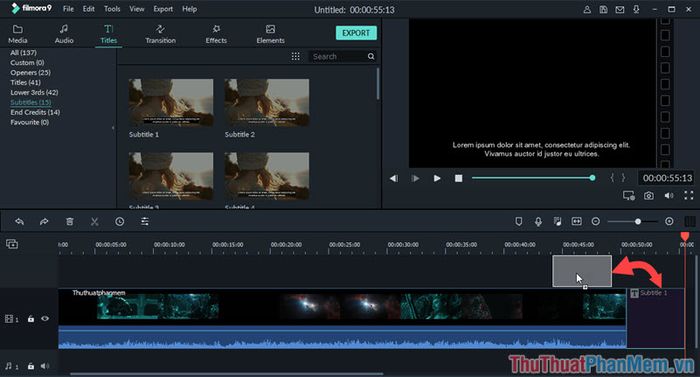Open the Export menu

163,9
